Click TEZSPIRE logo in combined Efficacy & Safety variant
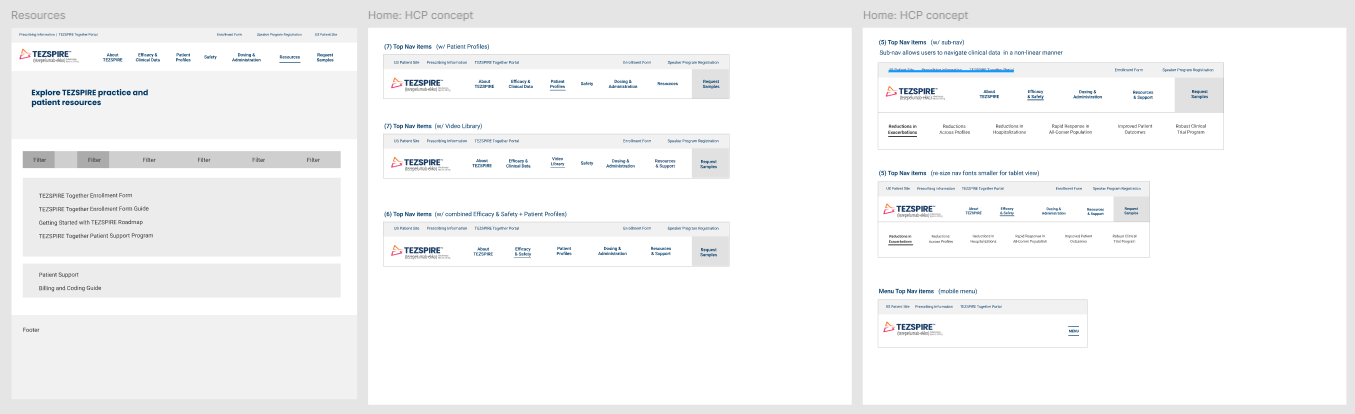Screen dimensions: 1355x414 [x=420, y=251]
